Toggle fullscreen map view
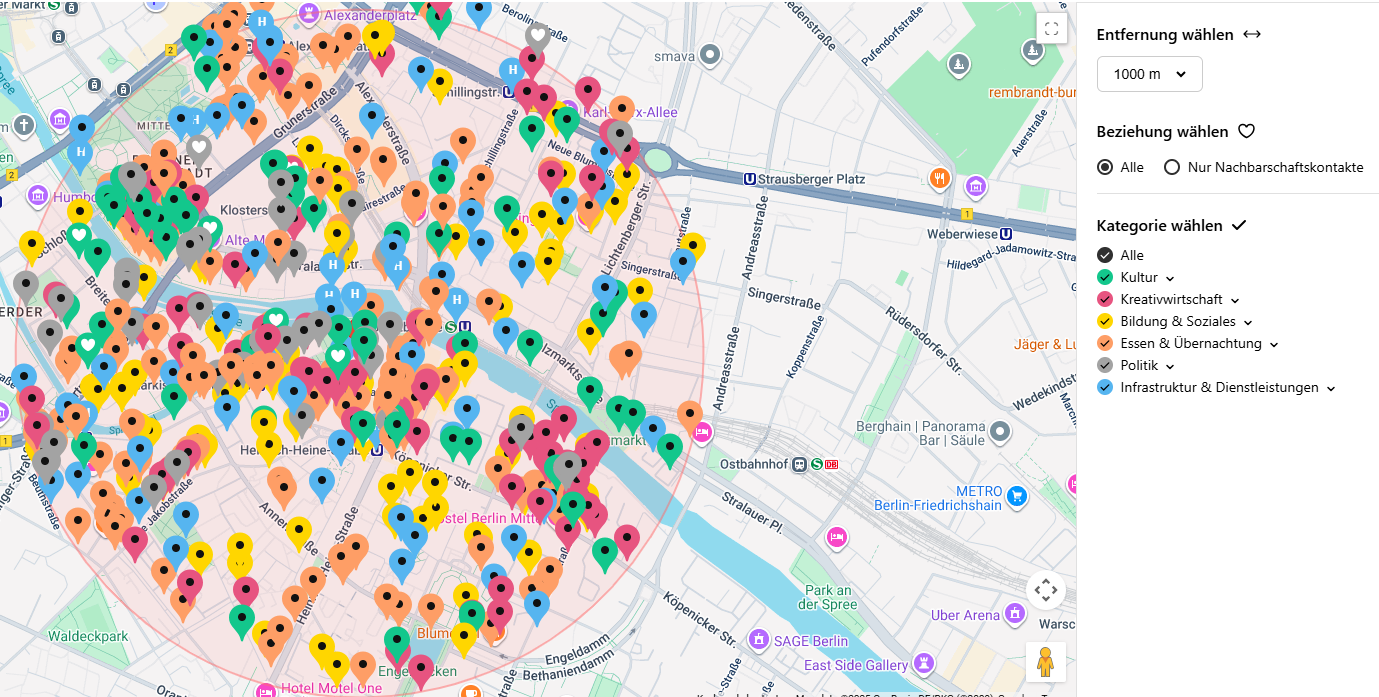This screenshot has height=697, width=1379. pyautogui.click(x=1051, y=29)
